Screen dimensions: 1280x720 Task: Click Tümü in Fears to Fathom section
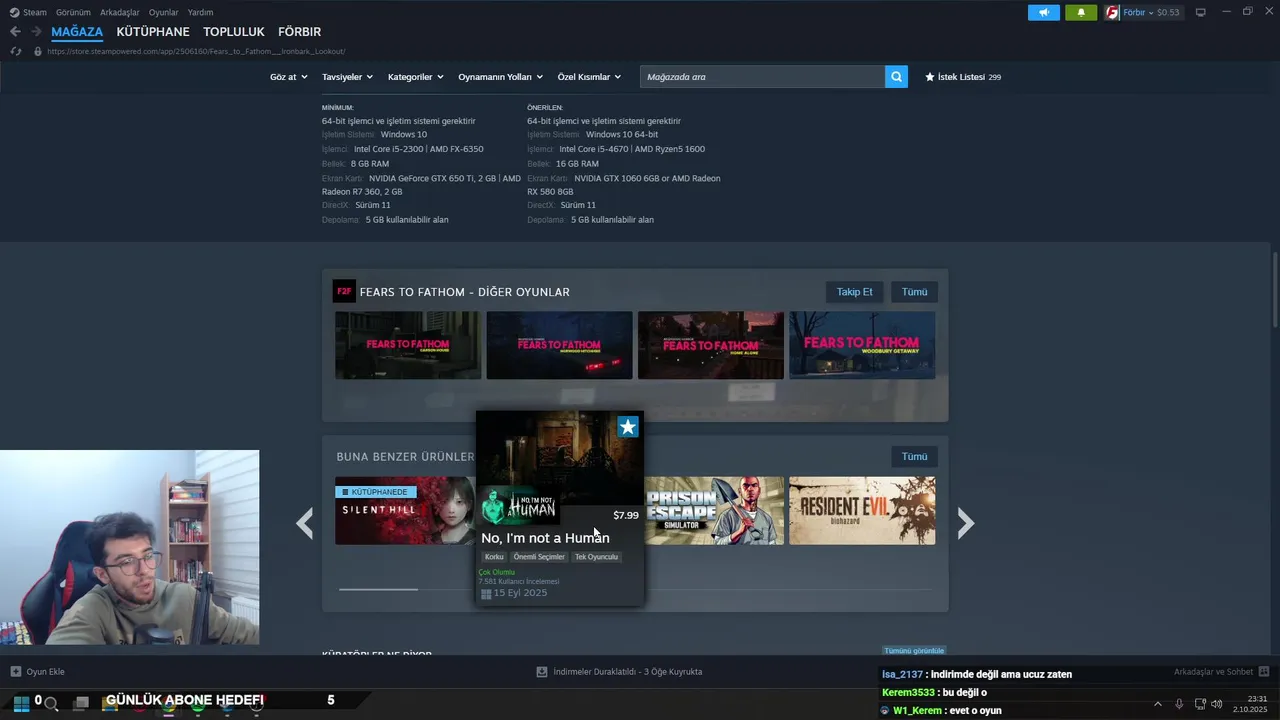(x=914, y=292)
